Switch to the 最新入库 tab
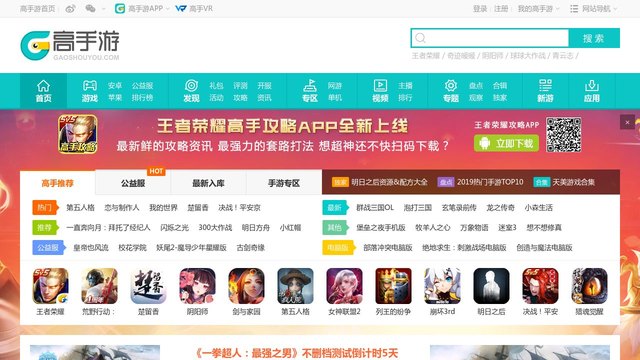The width and height of the screenshot is (640, 360). (x=209, y=183)
